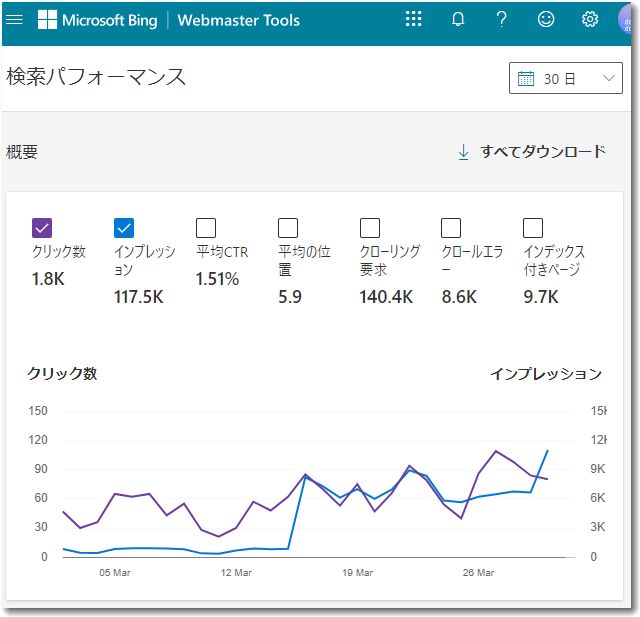Enable the 平均の位置 checkbox
The image size is (640, 617).
(x=288, y=228)
